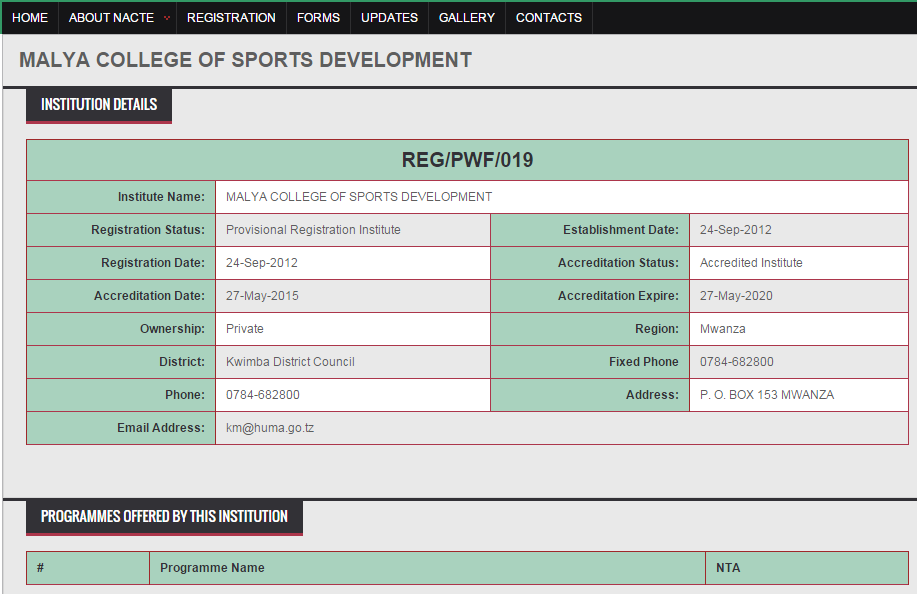
Task: Click Provisional Registration Institute status value
Action: click(313, 230)
